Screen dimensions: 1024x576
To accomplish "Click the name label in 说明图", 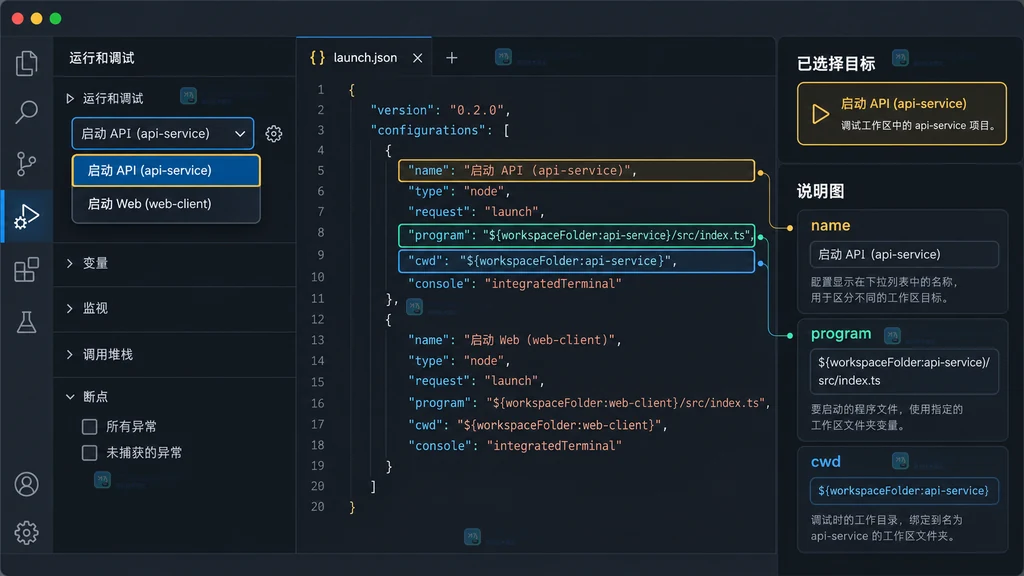I will point(830,225).
